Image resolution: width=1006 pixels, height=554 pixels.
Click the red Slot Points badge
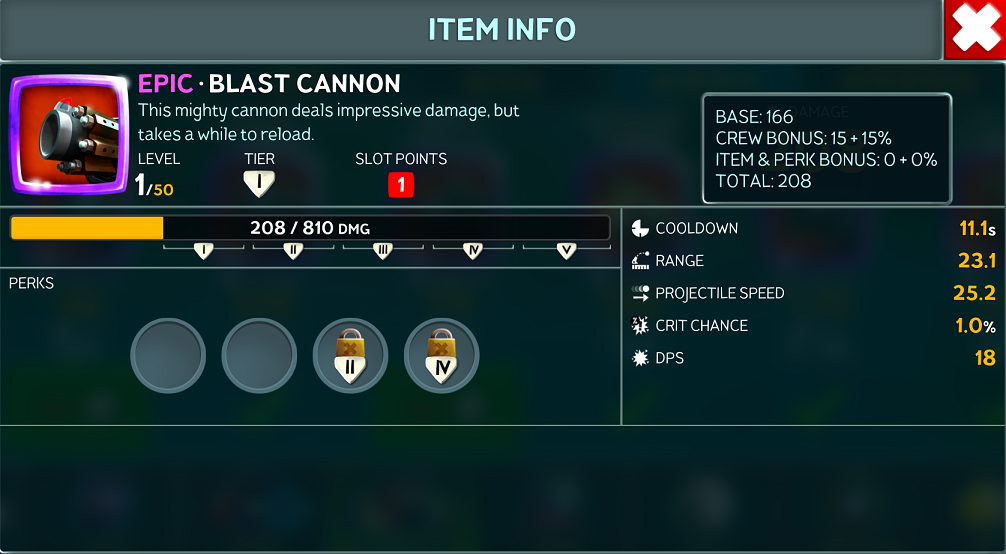point(401,185)
